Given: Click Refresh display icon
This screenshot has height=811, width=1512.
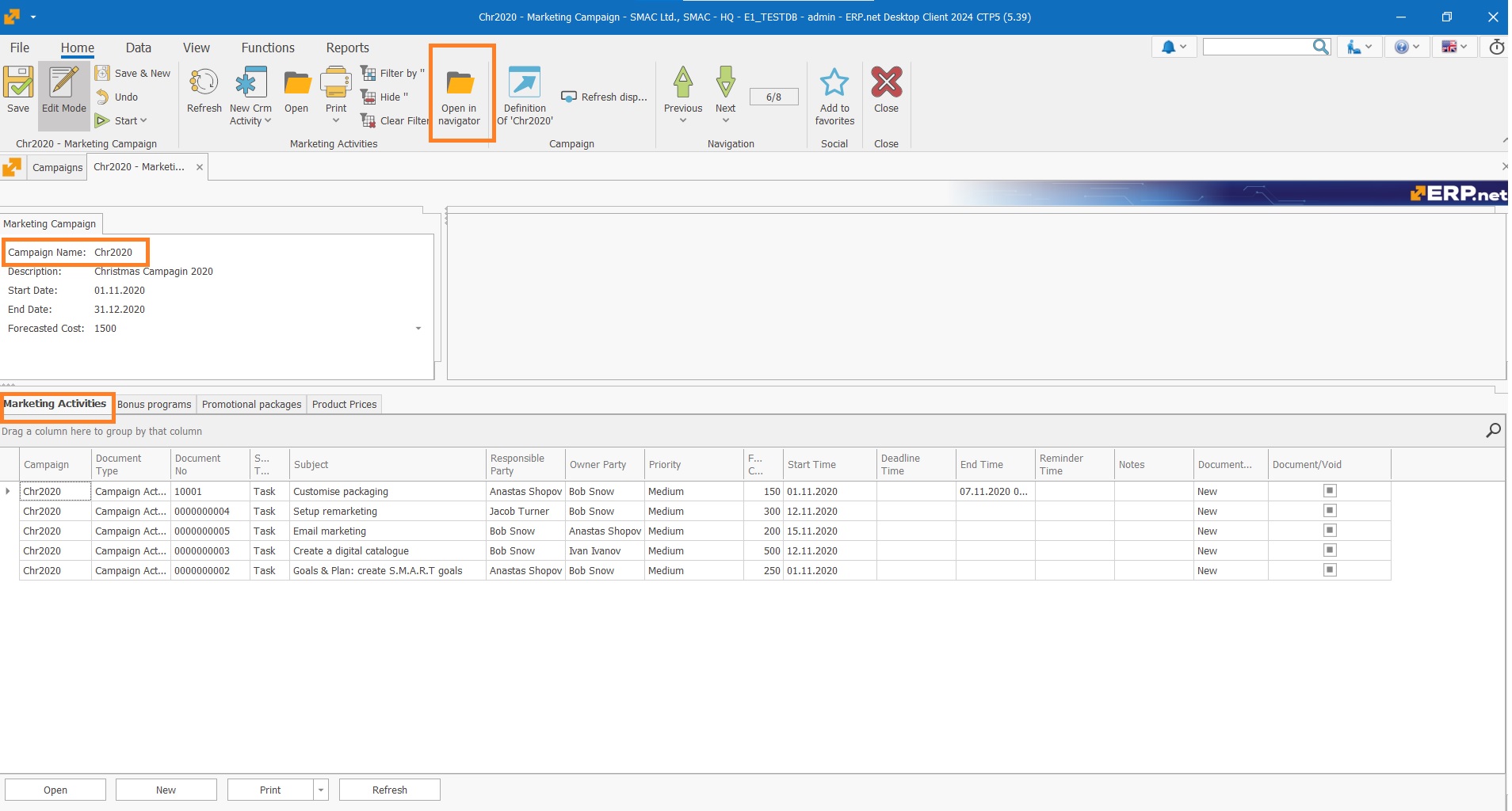Looking at the screenshot, I should click(569, 97).
